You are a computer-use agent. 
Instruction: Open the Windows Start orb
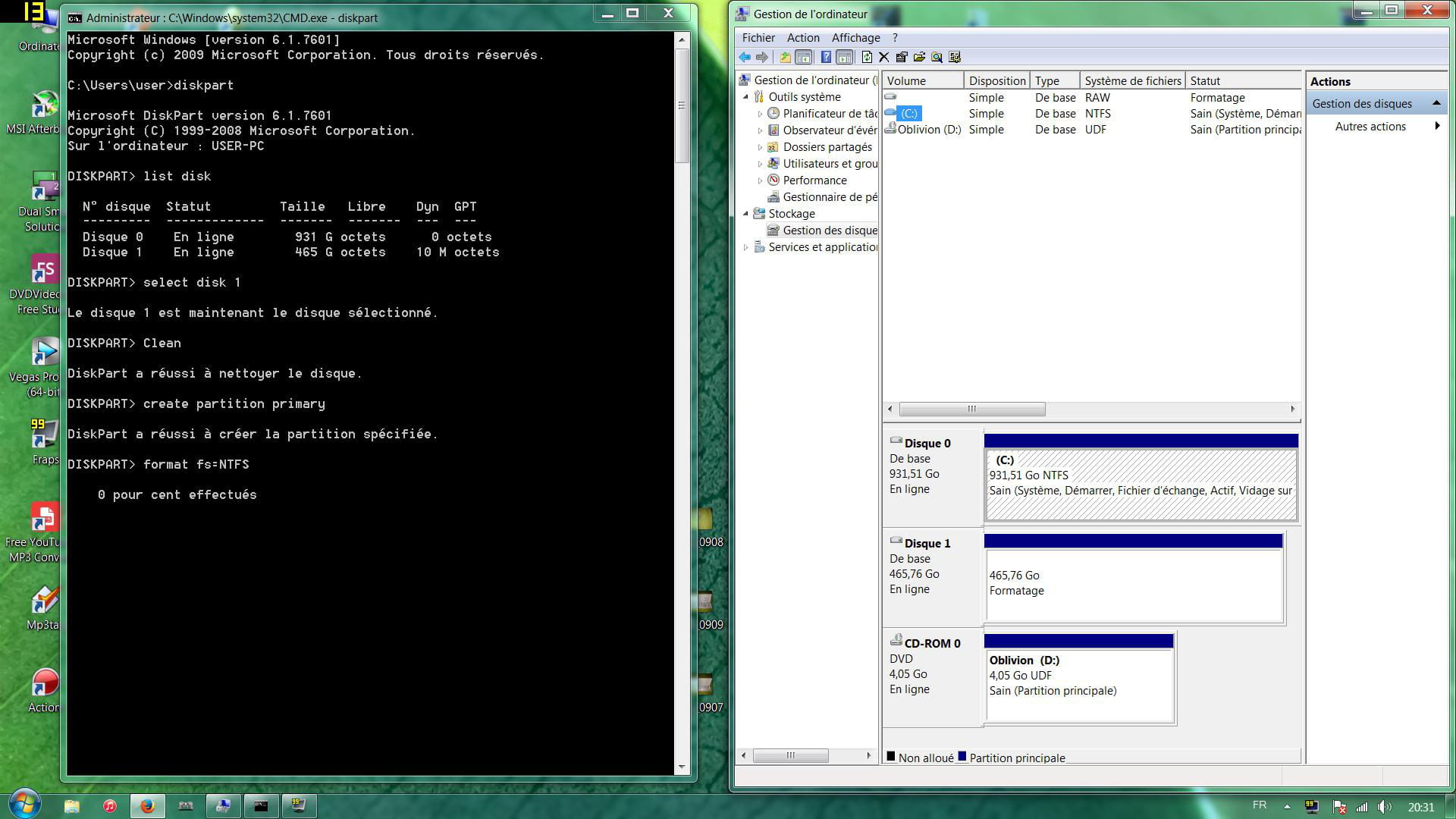[24, 805]
